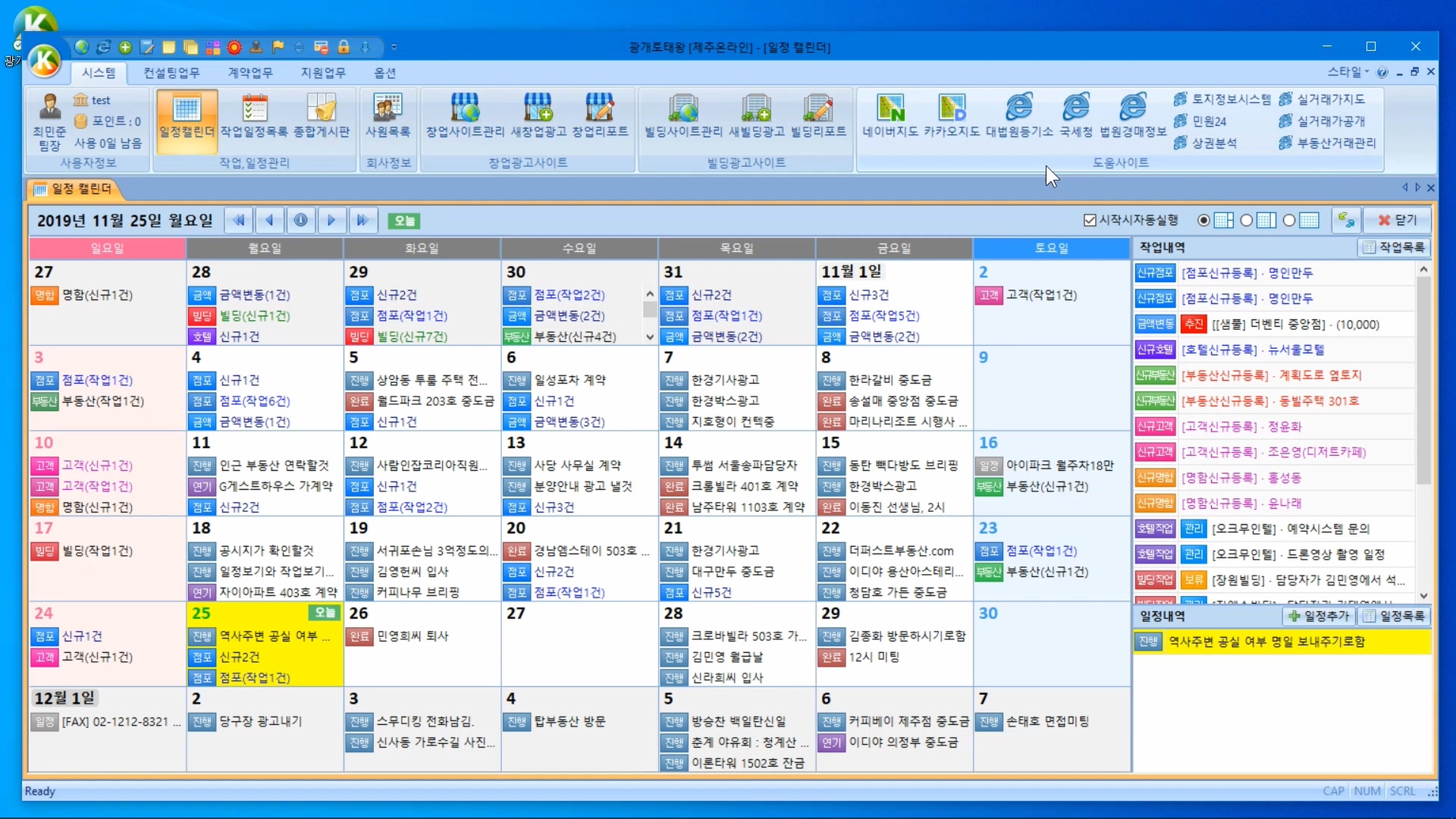Select the third calendar view radio button
Viewport: 1456px width, 819px height.
[x=1289, y=220]
